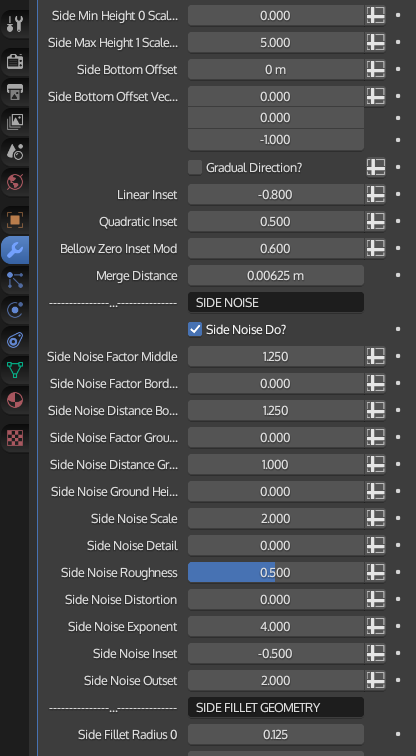Enable the Gradual Direction? checkbox
The width and height of the screenshot is (416, 756).
195,168
